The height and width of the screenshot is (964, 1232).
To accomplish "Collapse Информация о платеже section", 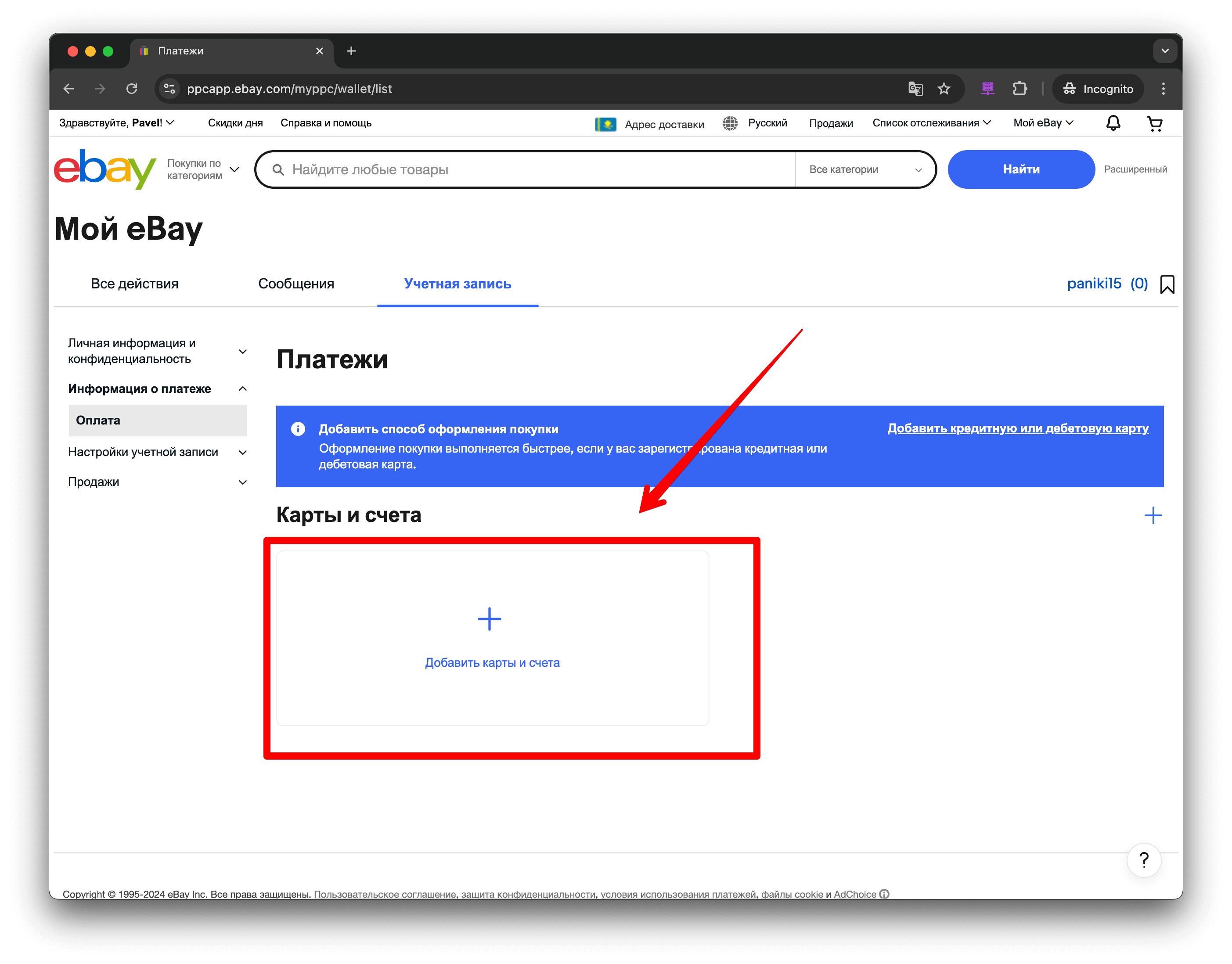I will tap(158, 388).
